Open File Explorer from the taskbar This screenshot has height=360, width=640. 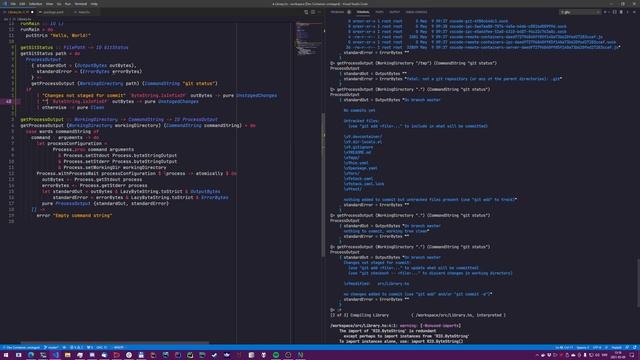pos(67,355)
